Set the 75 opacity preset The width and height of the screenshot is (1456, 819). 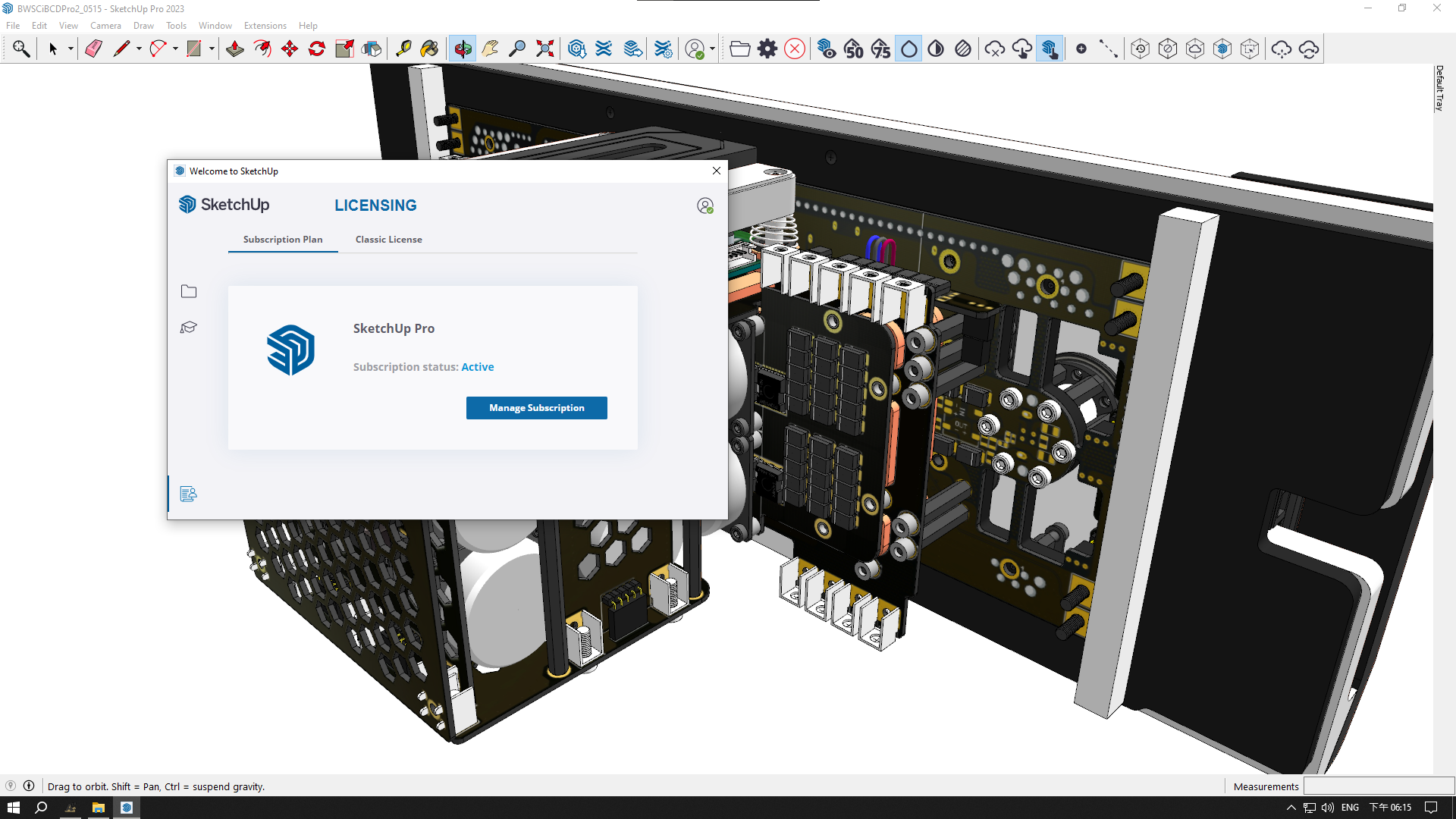881,49
